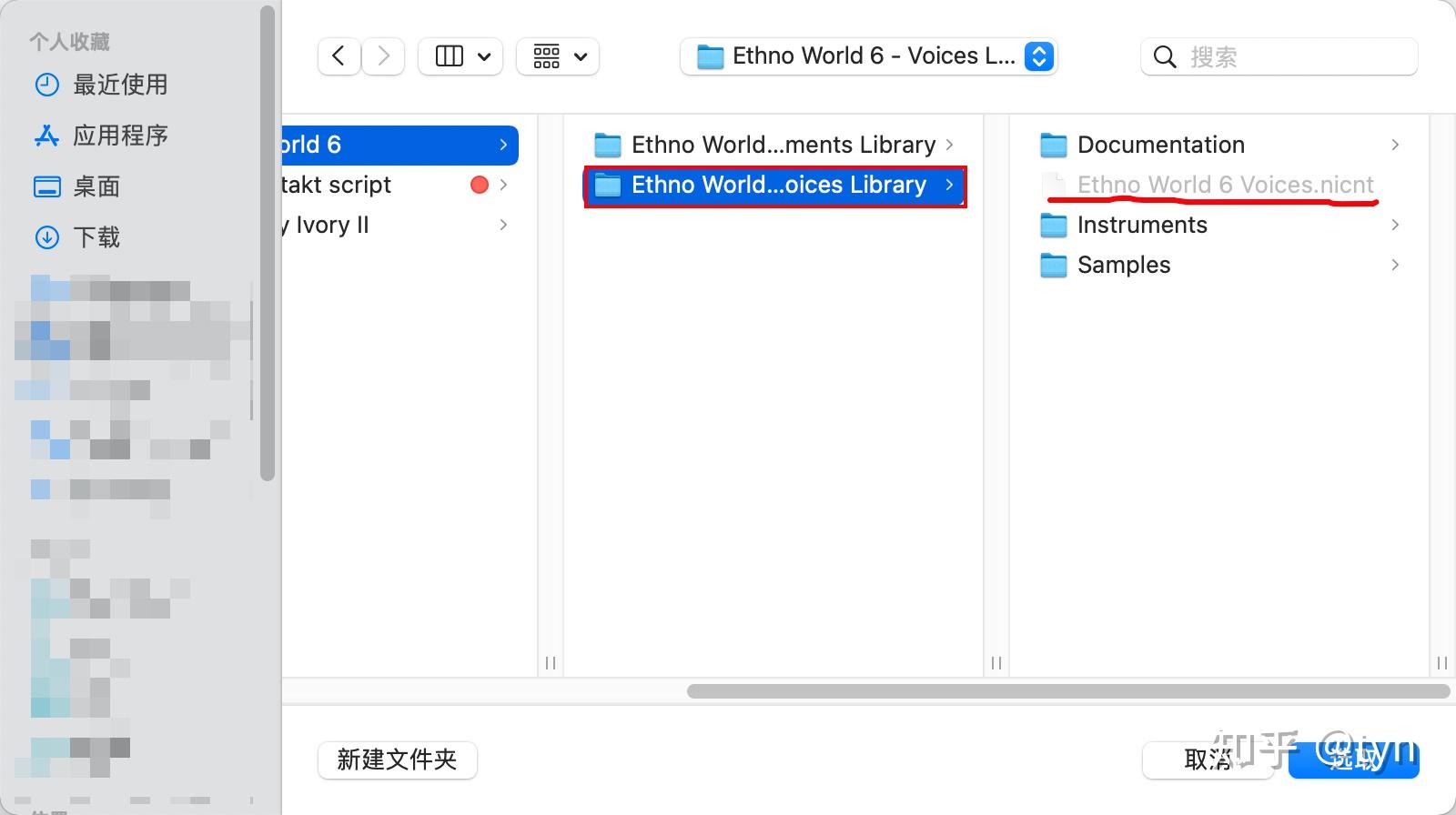1456x815 pixels.
Task: Go back with the left chevron button
Action: coord(339,56)
